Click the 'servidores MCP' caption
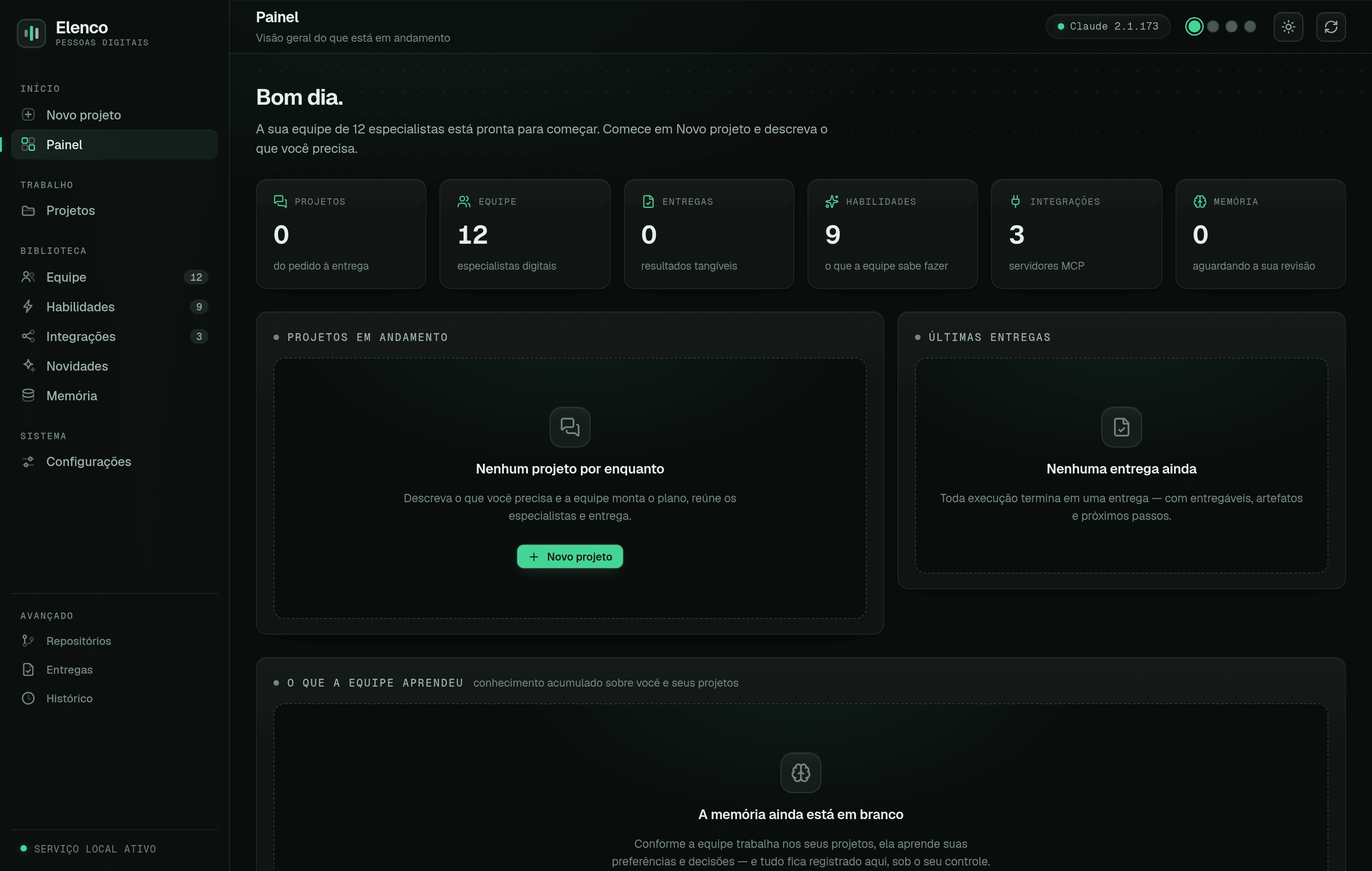1372x871 pixels. (1046, 266)
